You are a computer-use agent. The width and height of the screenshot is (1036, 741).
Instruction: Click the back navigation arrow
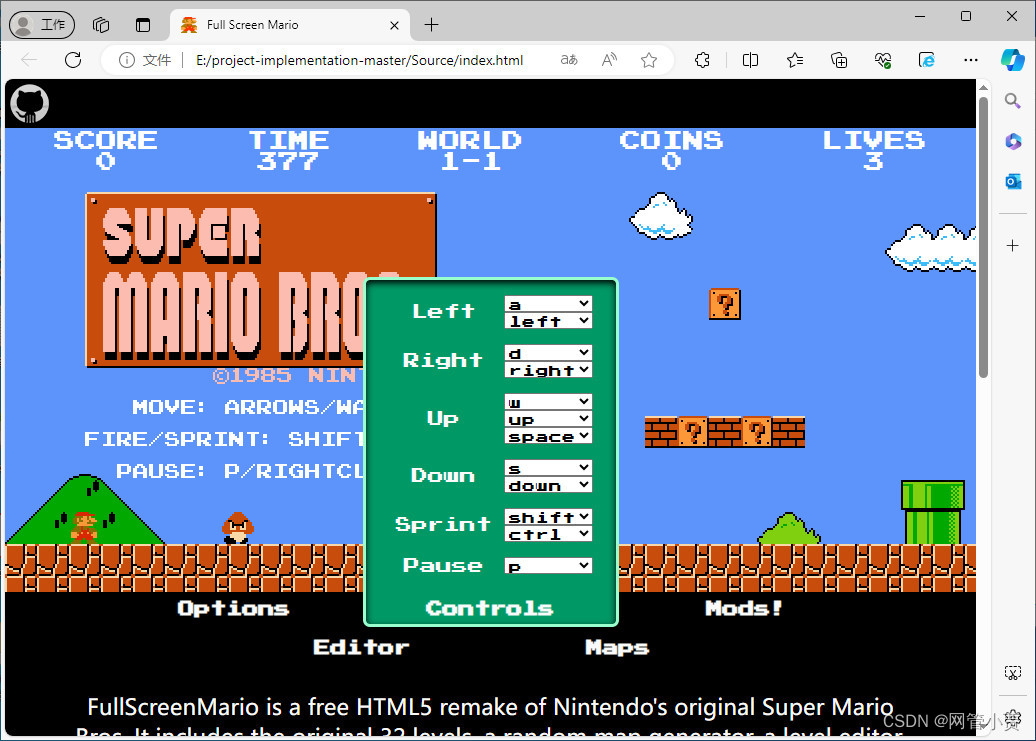click(28, 60)
